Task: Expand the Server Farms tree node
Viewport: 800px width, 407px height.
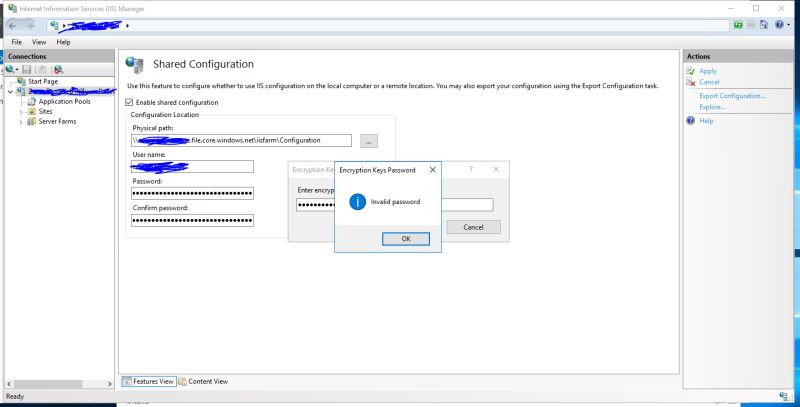Action: point(21,122)
